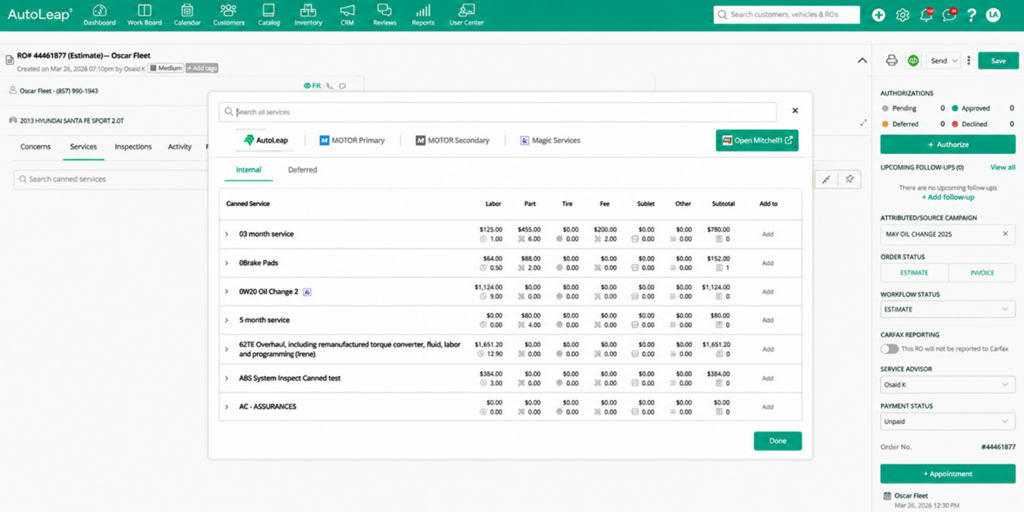Click View all follow-ups link

1002,167
